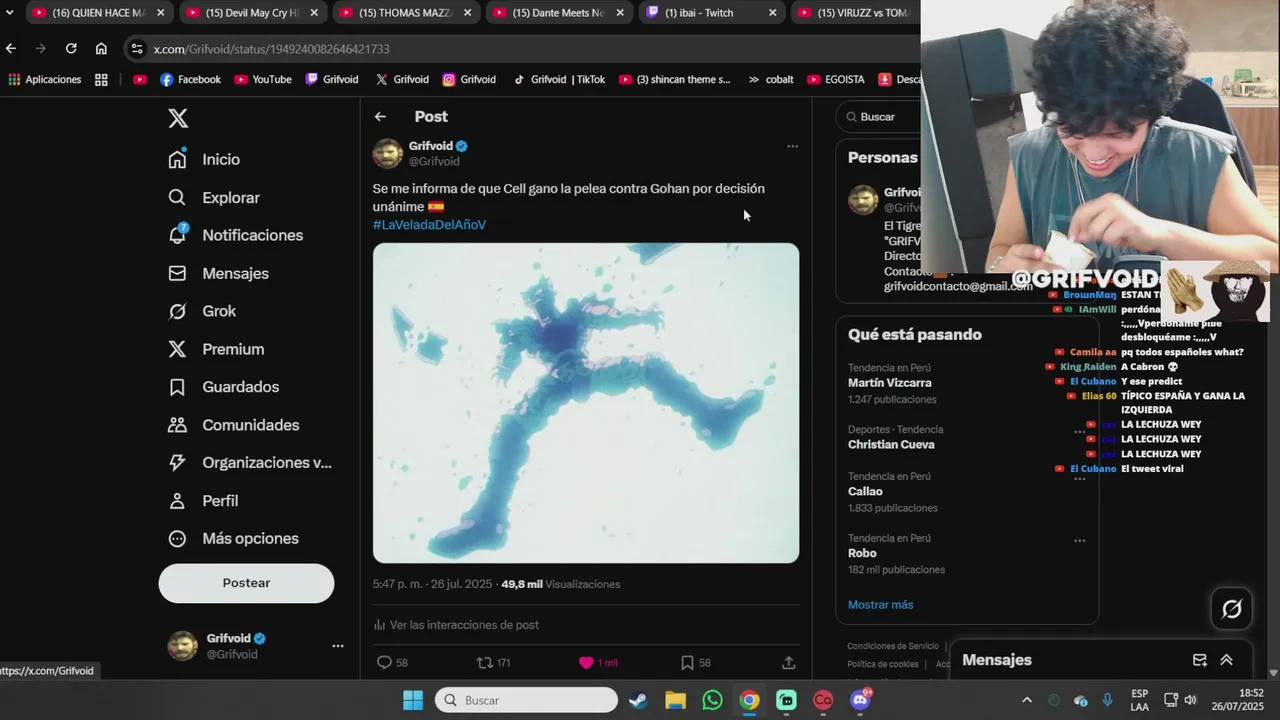Viewport: 1280px width, 720px height.
Task: Open Martín Vizcarra trend
Action: click(889, 383)
